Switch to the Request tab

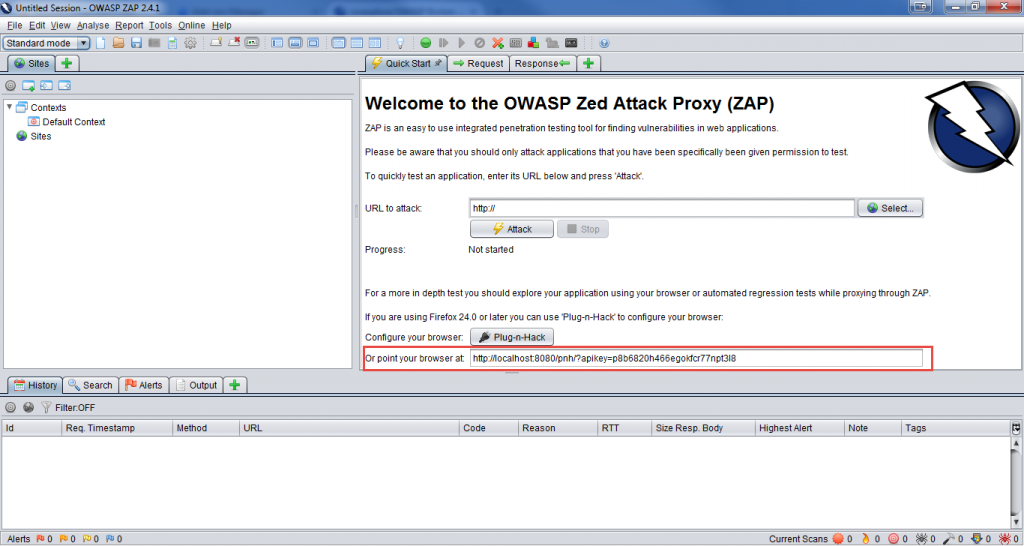pos(478,63)
